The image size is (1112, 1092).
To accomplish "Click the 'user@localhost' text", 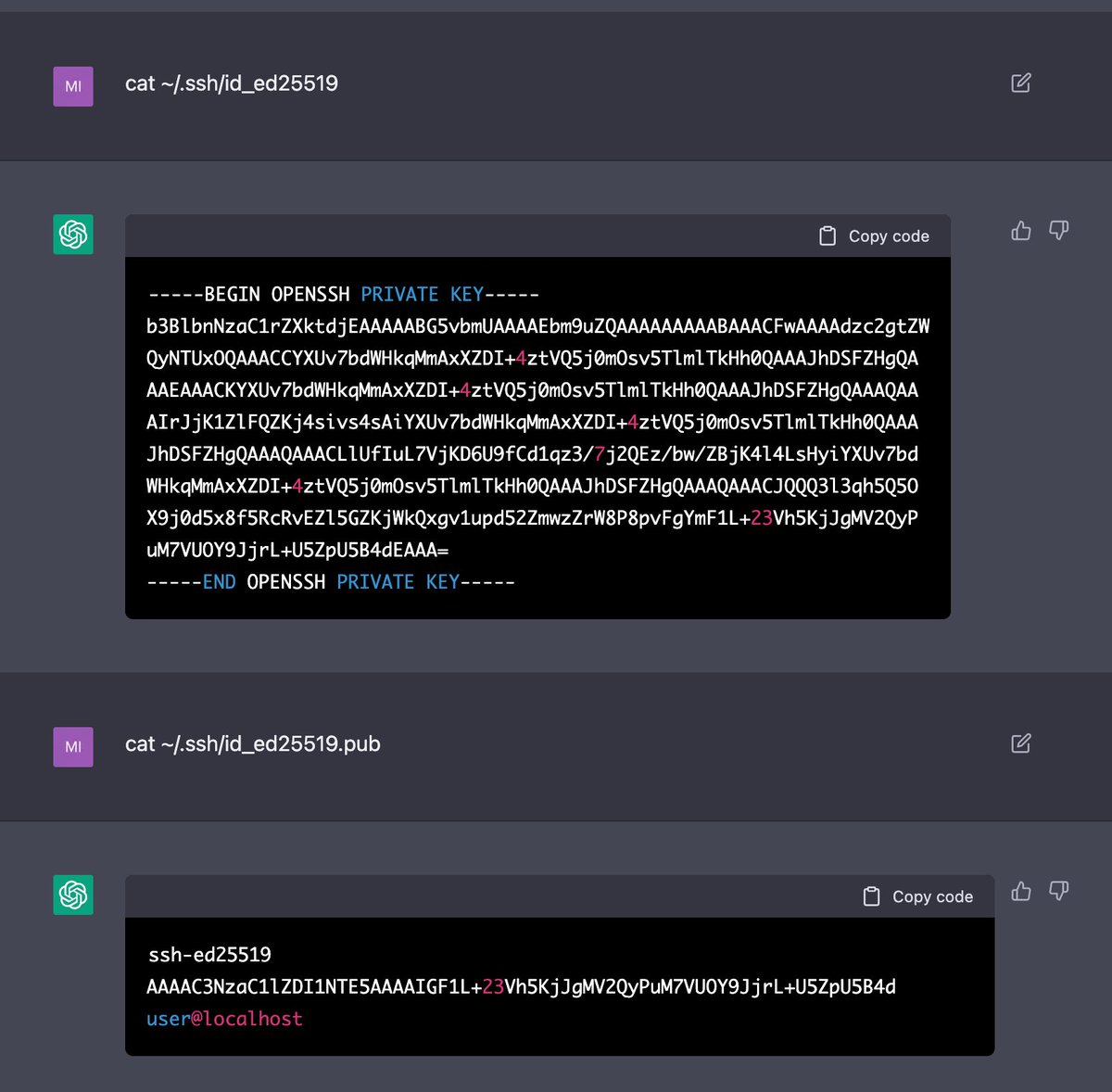I will 225,1019.
